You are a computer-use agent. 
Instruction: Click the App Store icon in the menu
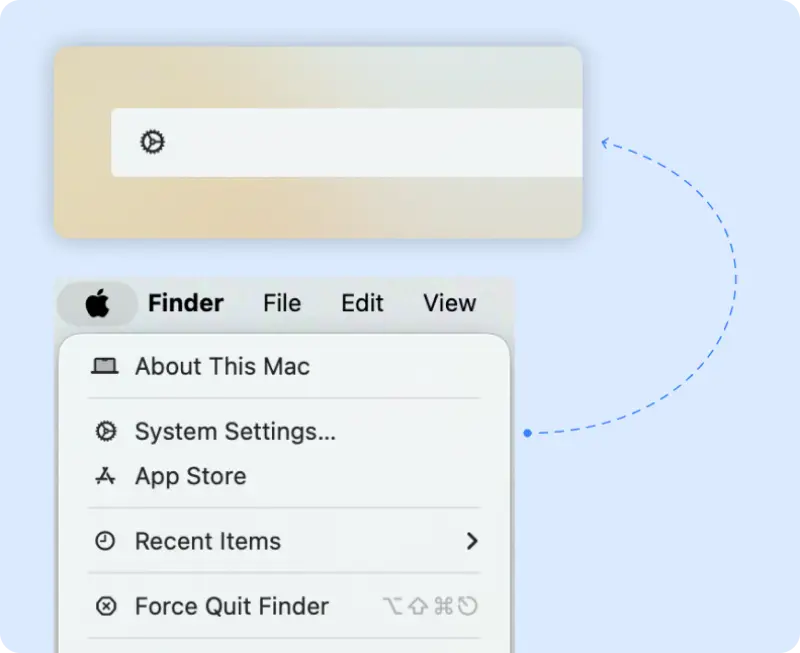pos(105,476)
